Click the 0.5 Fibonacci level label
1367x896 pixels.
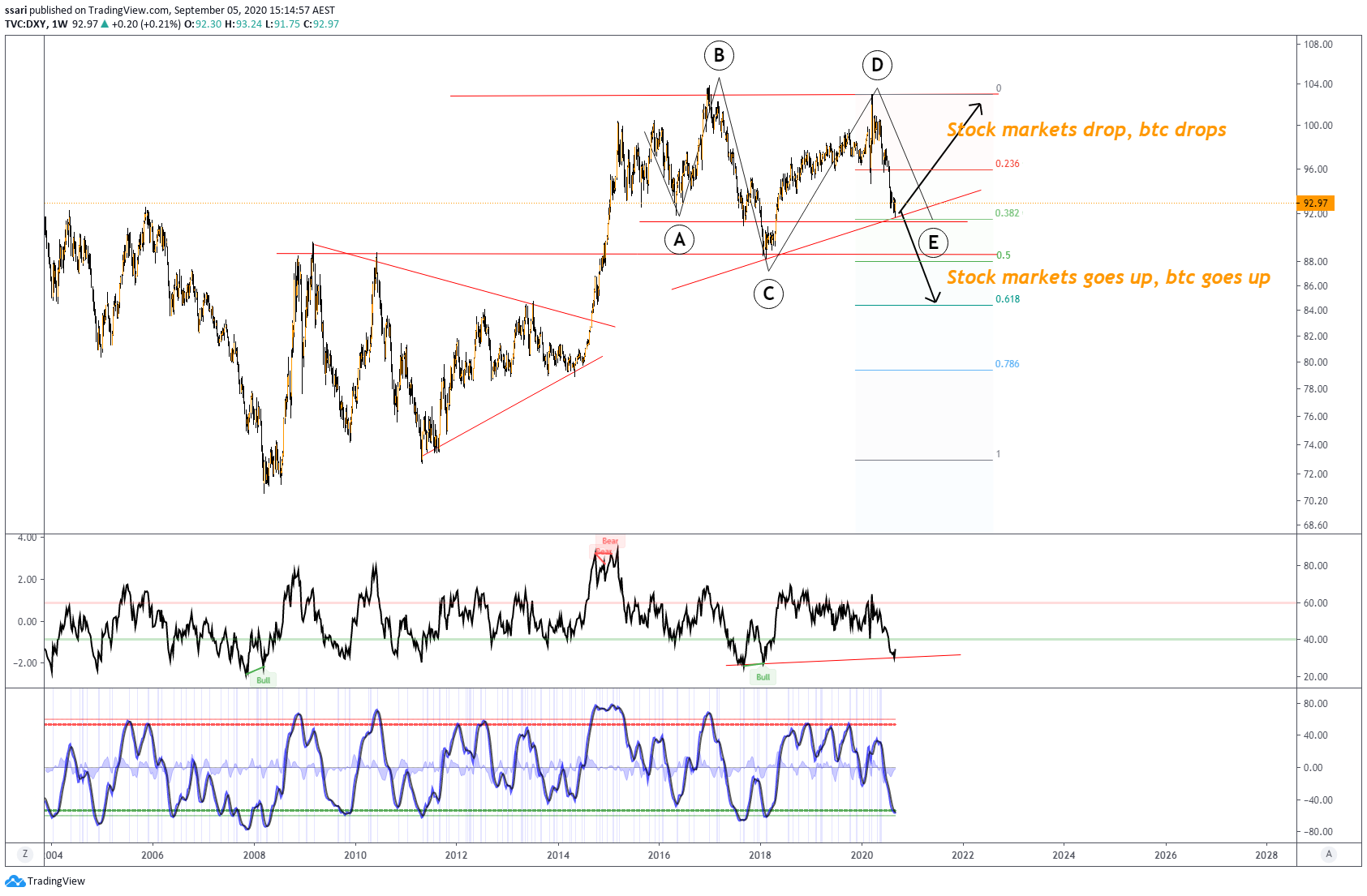point(1004,255)
